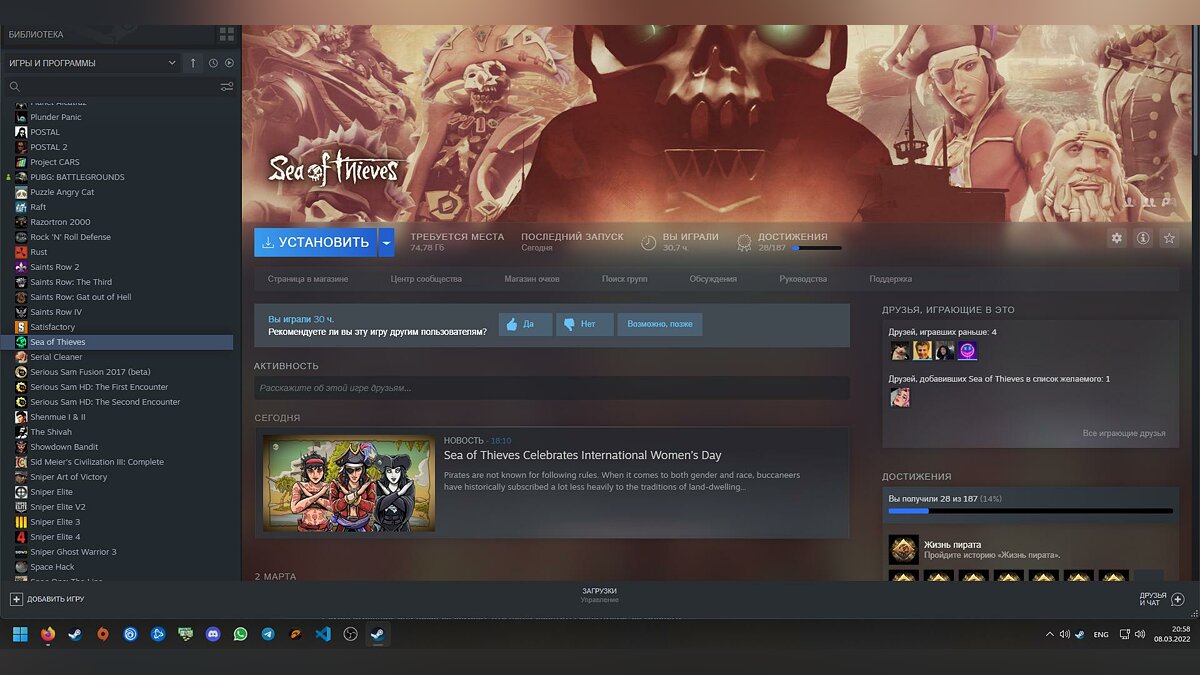Recommend the game with Да button
This screenshot has width=1200, height=675.
click(x=525, y=324)
